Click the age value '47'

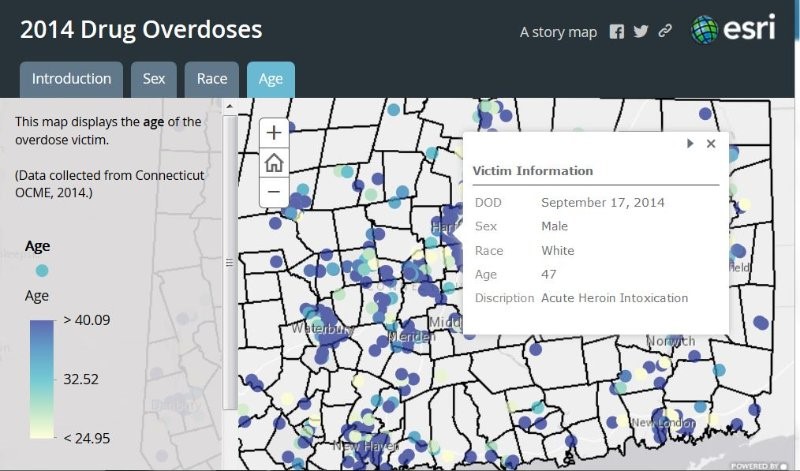(548, 275)
